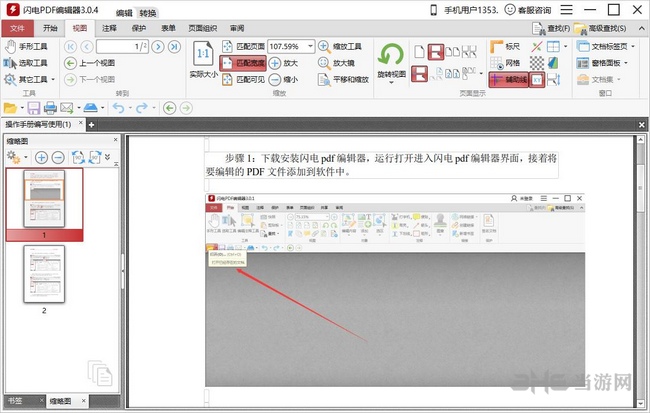Go to the first page arrow
The image size is (650, 413).
70,46
